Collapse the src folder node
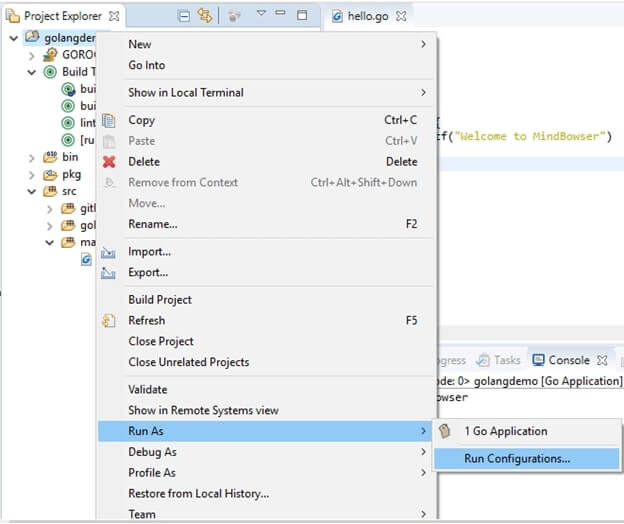The width and height of the screenshot is (624, 524). [32, 191]
